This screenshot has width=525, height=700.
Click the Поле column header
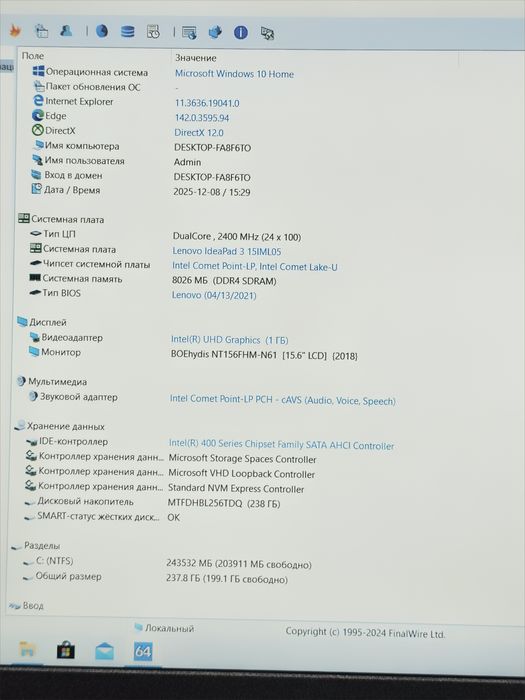[x=33, y=56]
